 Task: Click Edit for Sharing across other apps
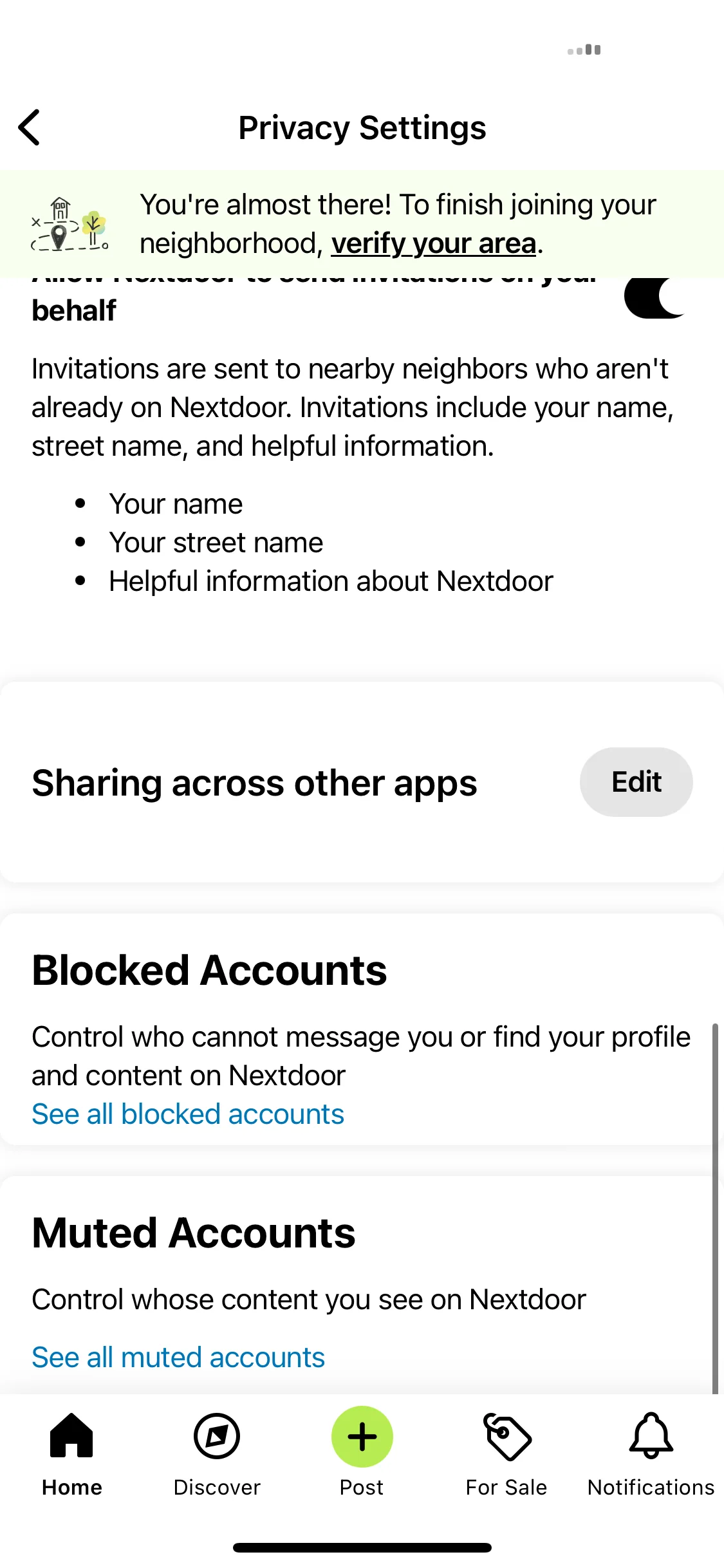[636, 781]
